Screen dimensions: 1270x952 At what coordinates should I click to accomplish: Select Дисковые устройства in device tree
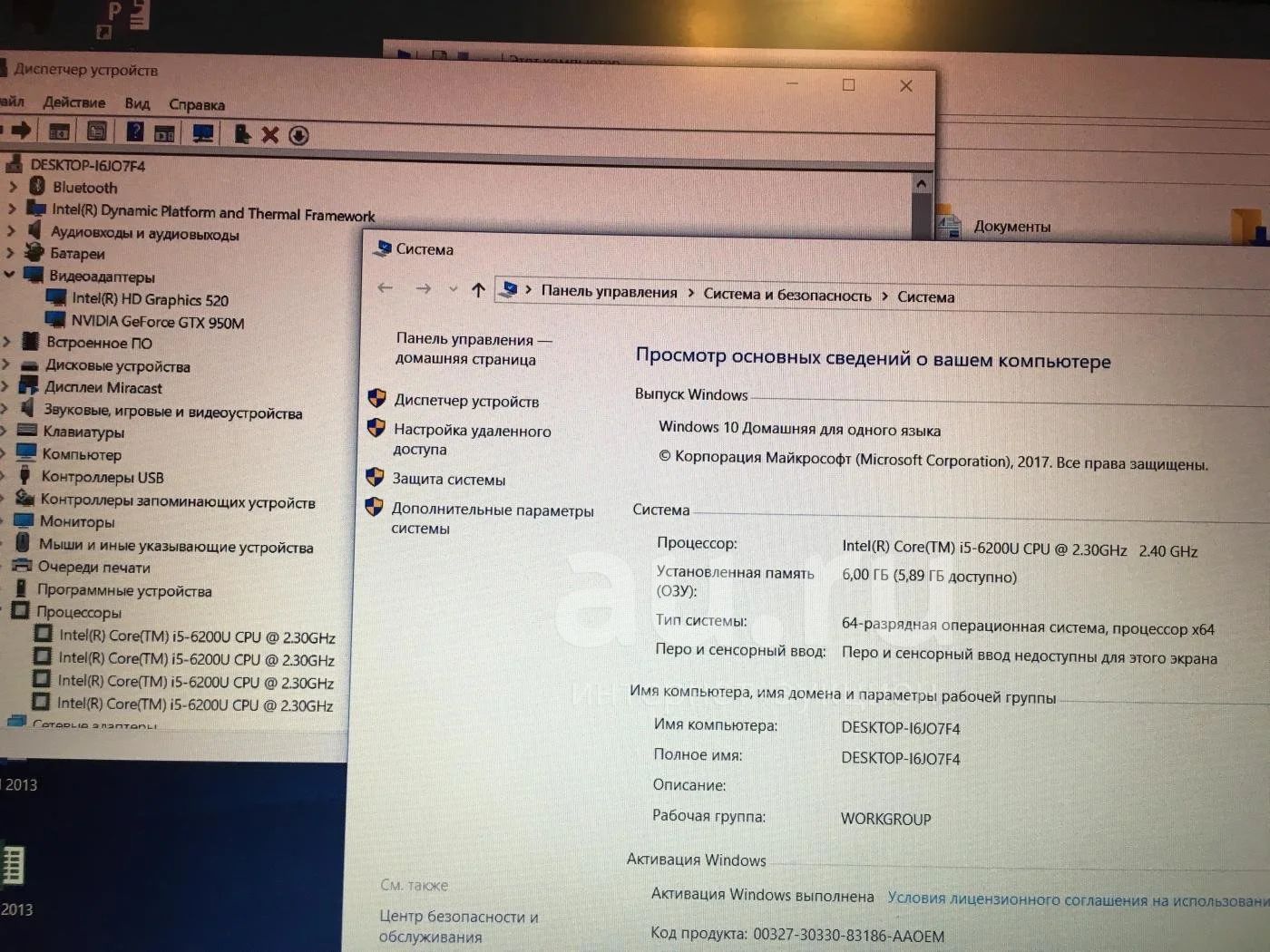coord(118,365)
